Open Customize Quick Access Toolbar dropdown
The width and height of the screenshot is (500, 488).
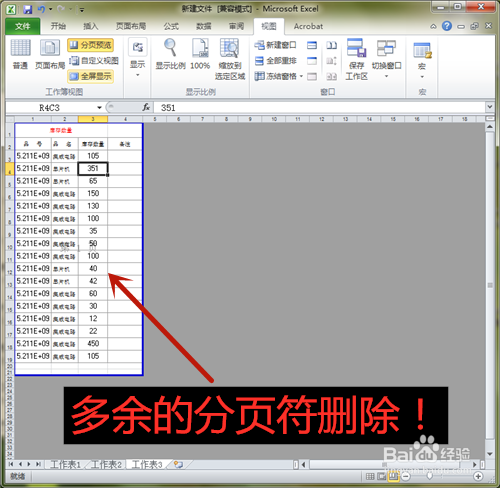pyautogui.click(x=82, y=10)
